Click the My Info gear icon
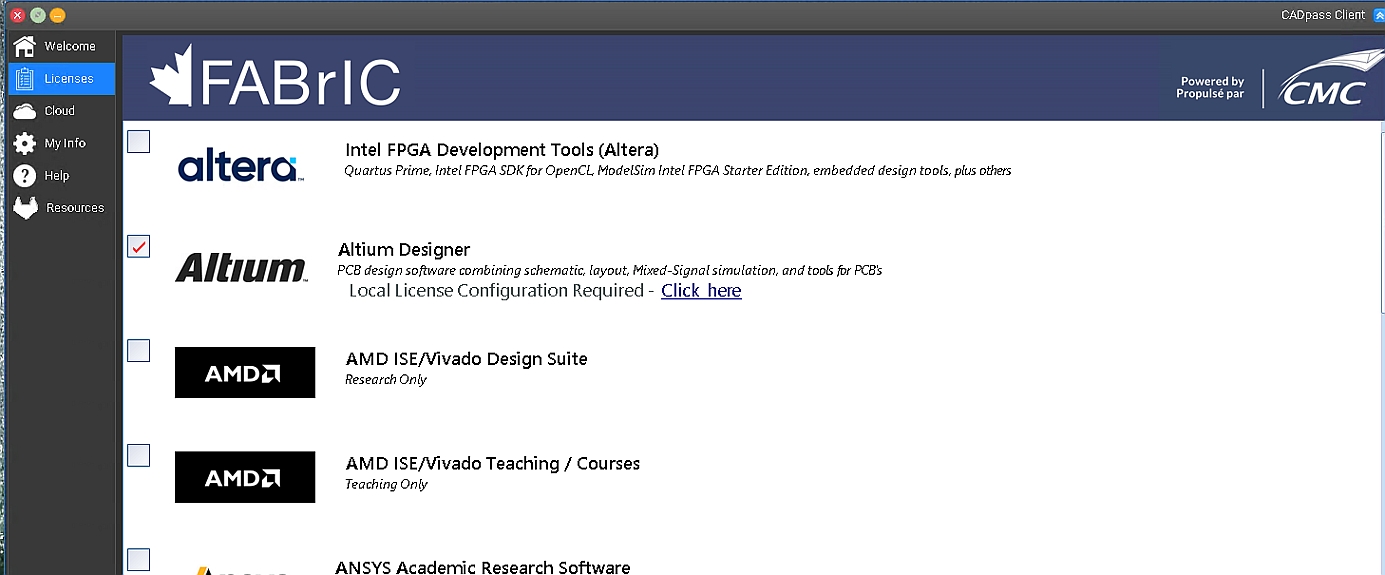This screenshot has height=575, width=1385. [25, 143]
